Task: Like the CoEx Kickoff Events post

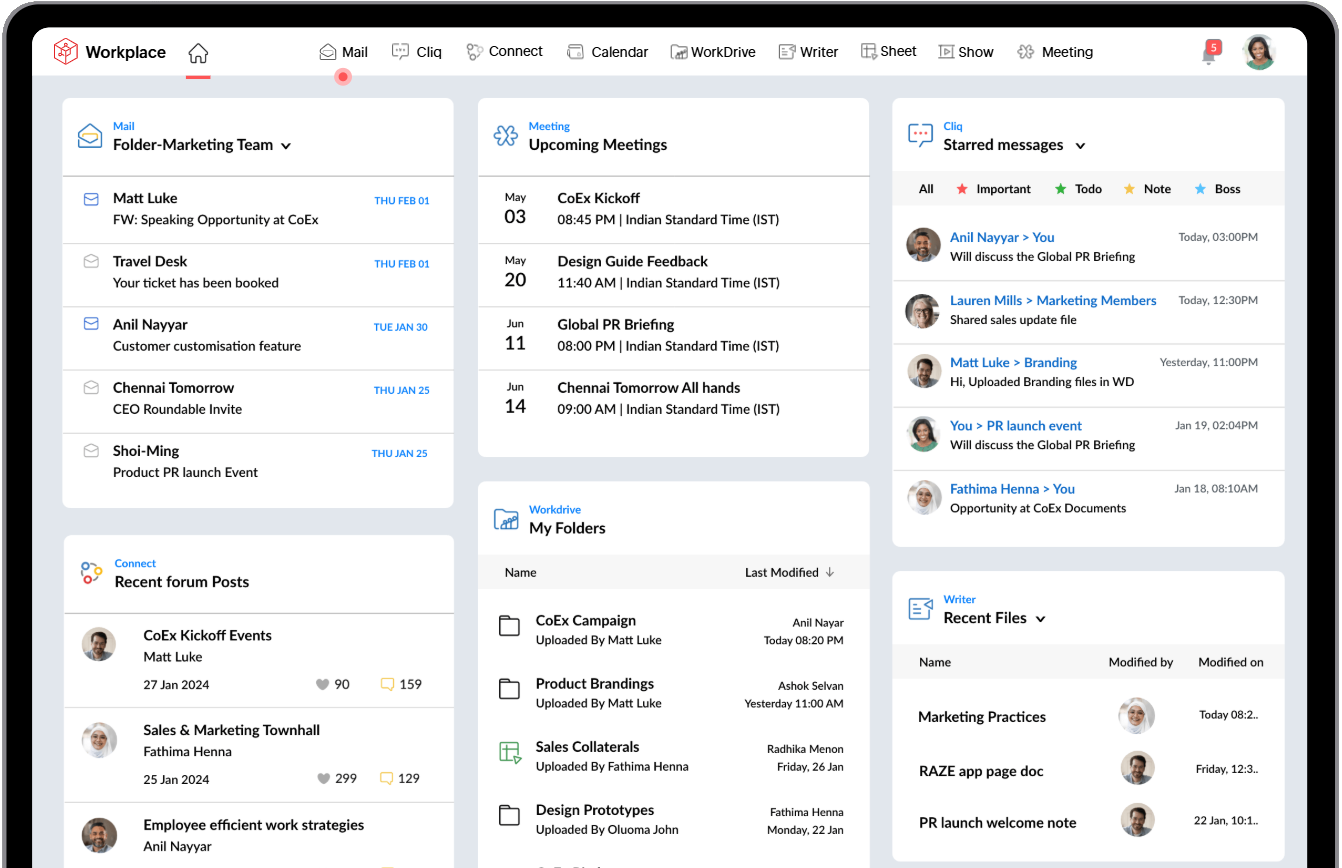Action: click(322, 685)
